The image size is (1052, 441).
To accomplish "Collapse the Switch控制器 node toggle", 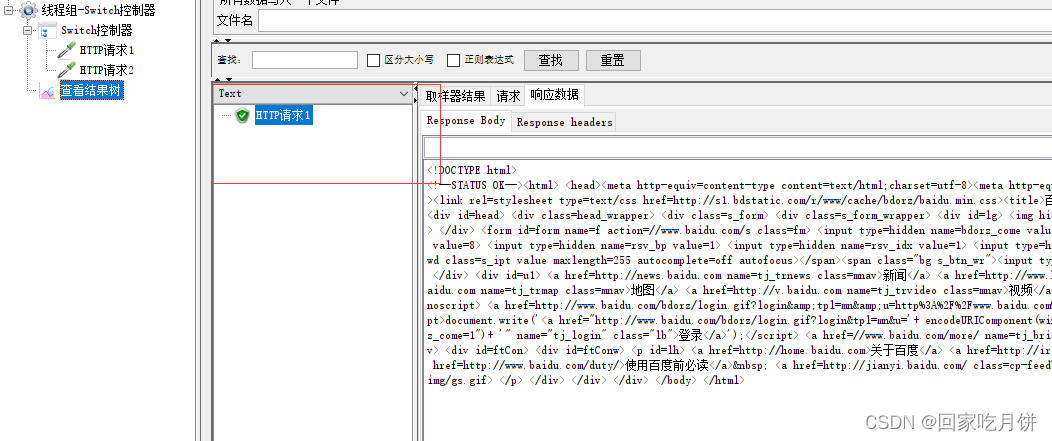I will pyautogui.click(x=28, y=30).
